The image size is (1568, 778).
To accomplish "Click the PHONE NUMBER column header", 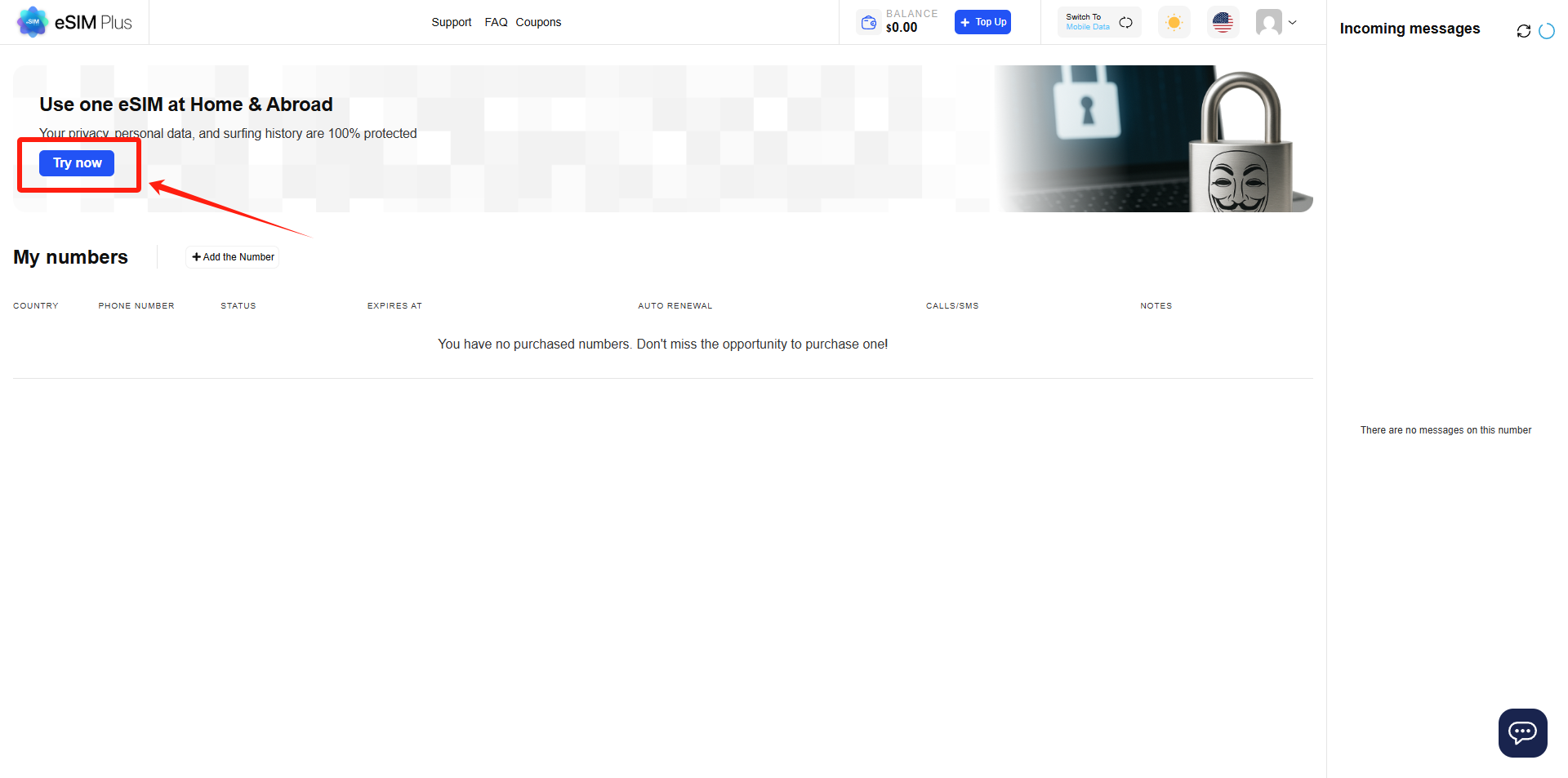I will tap(136, 306).
